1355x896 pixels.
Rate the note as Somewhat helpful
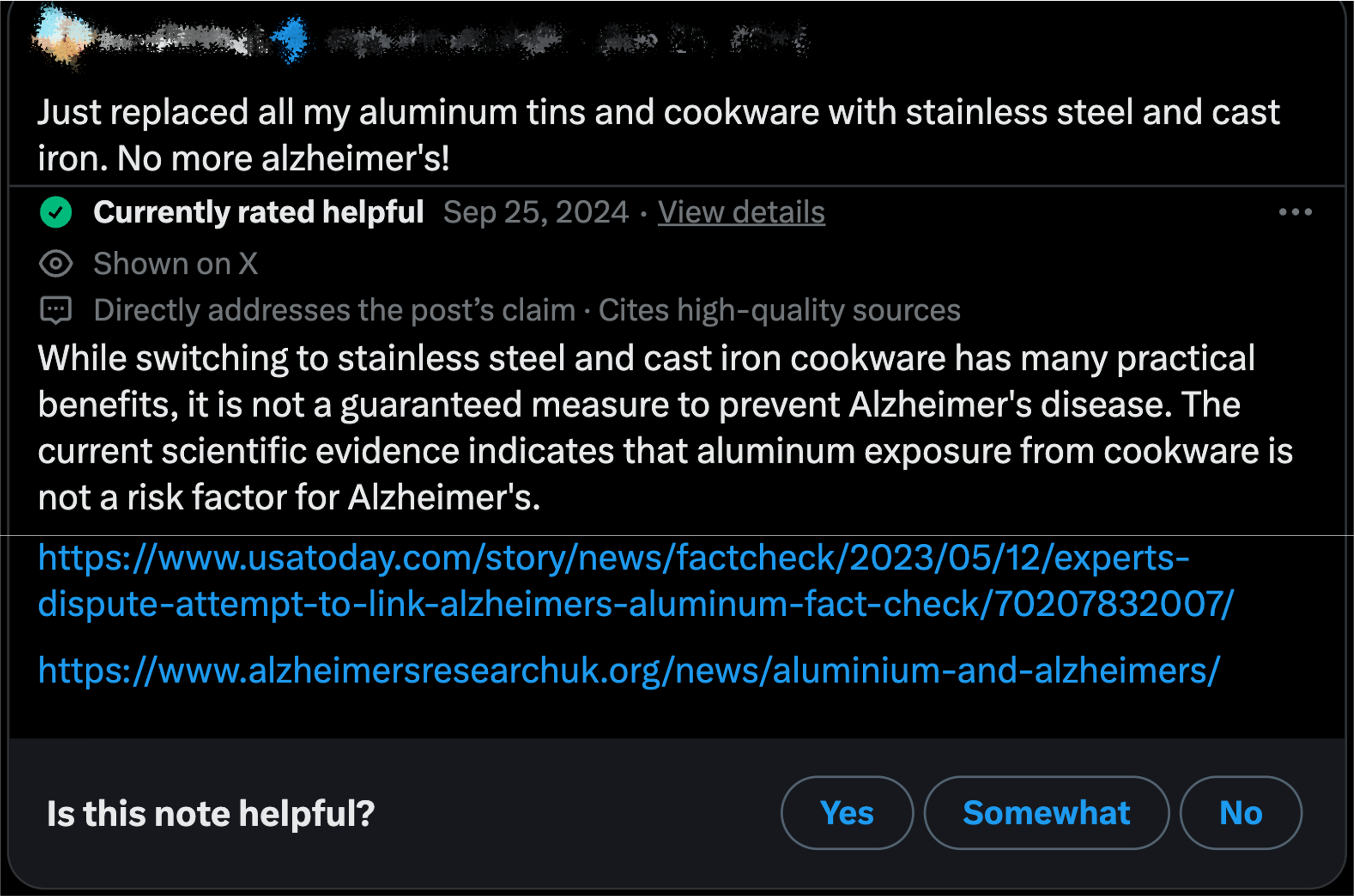[1046, 813]
